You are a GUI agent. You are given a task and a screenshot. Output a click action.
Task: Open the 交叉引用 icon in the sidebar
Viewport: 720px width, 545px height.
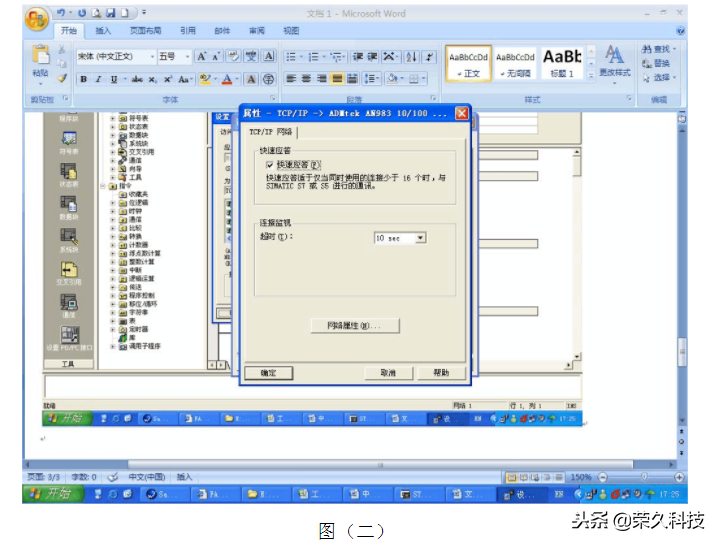point(68,270)
